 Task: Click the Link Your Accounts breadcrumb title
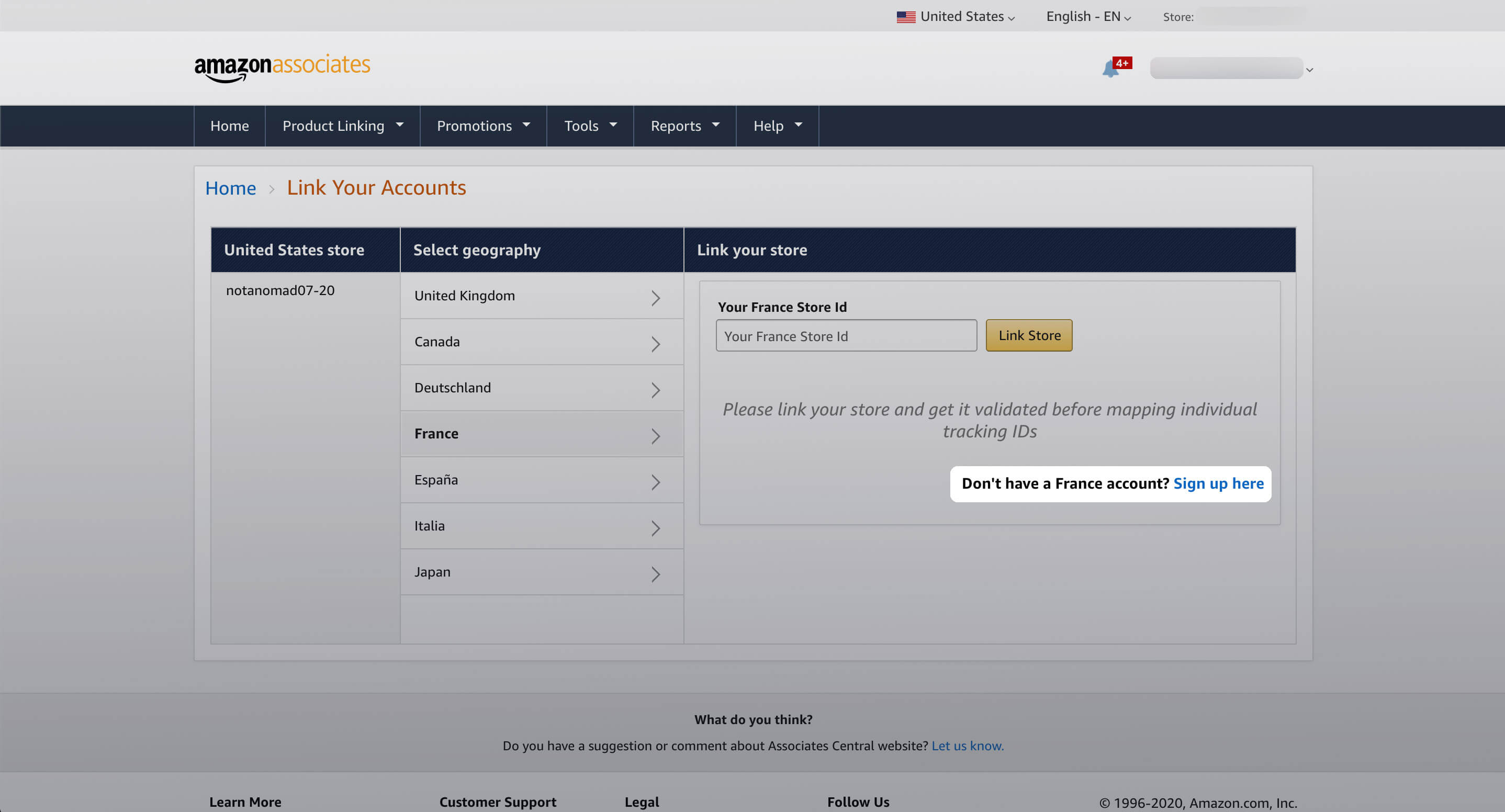[376, 187]
